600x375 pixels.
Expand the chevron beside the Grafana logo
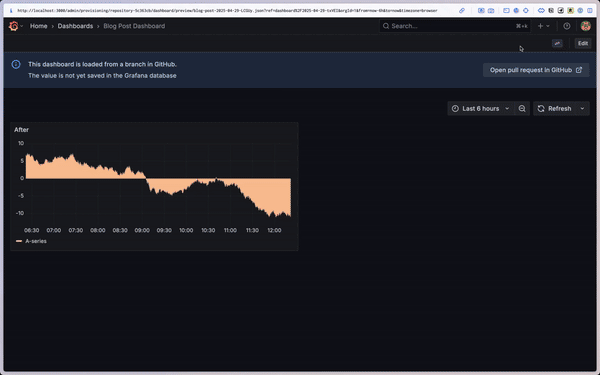click(22, 26)
